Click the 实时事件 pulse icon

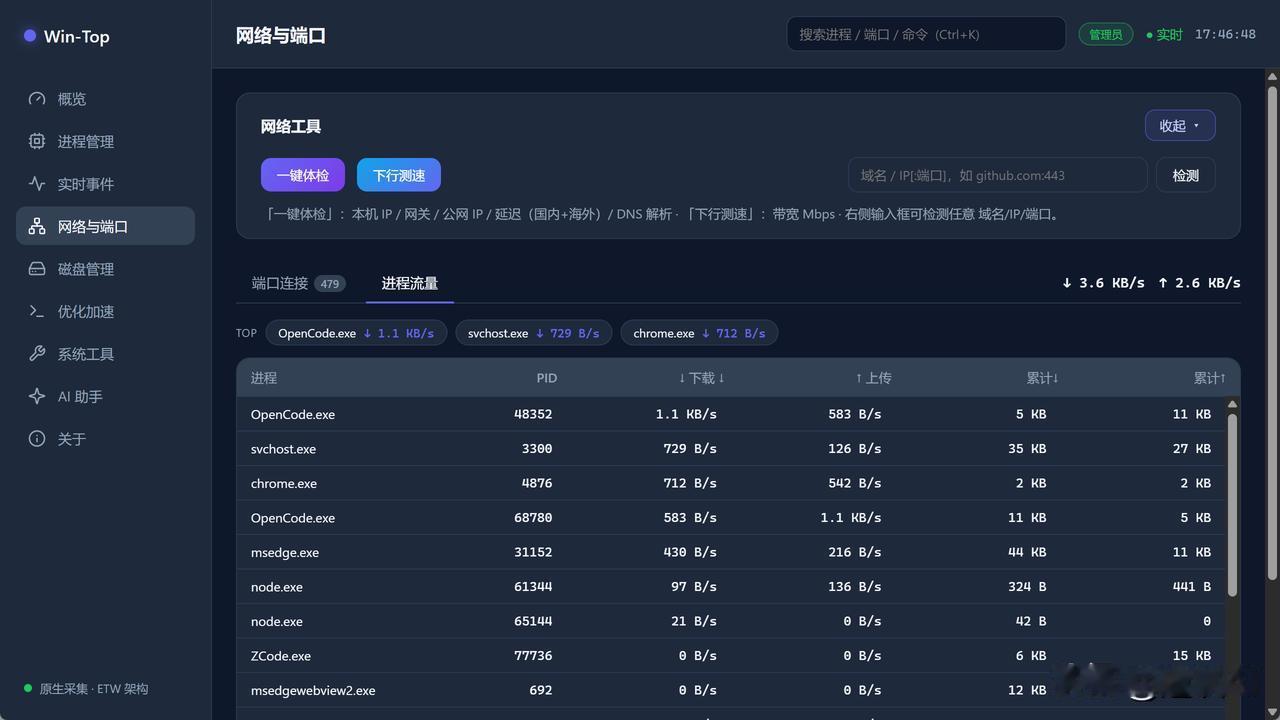click(37, 184)
